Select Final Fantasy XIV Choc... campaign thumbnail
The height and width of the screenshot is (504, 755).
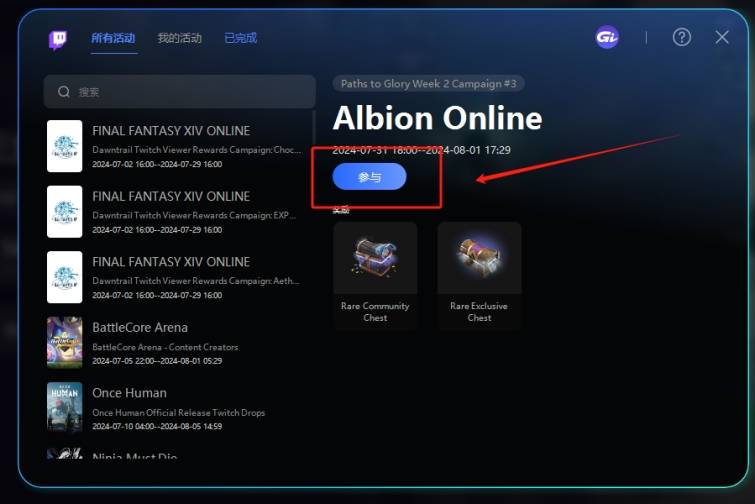pyautogui.click(x=65, y=146)
